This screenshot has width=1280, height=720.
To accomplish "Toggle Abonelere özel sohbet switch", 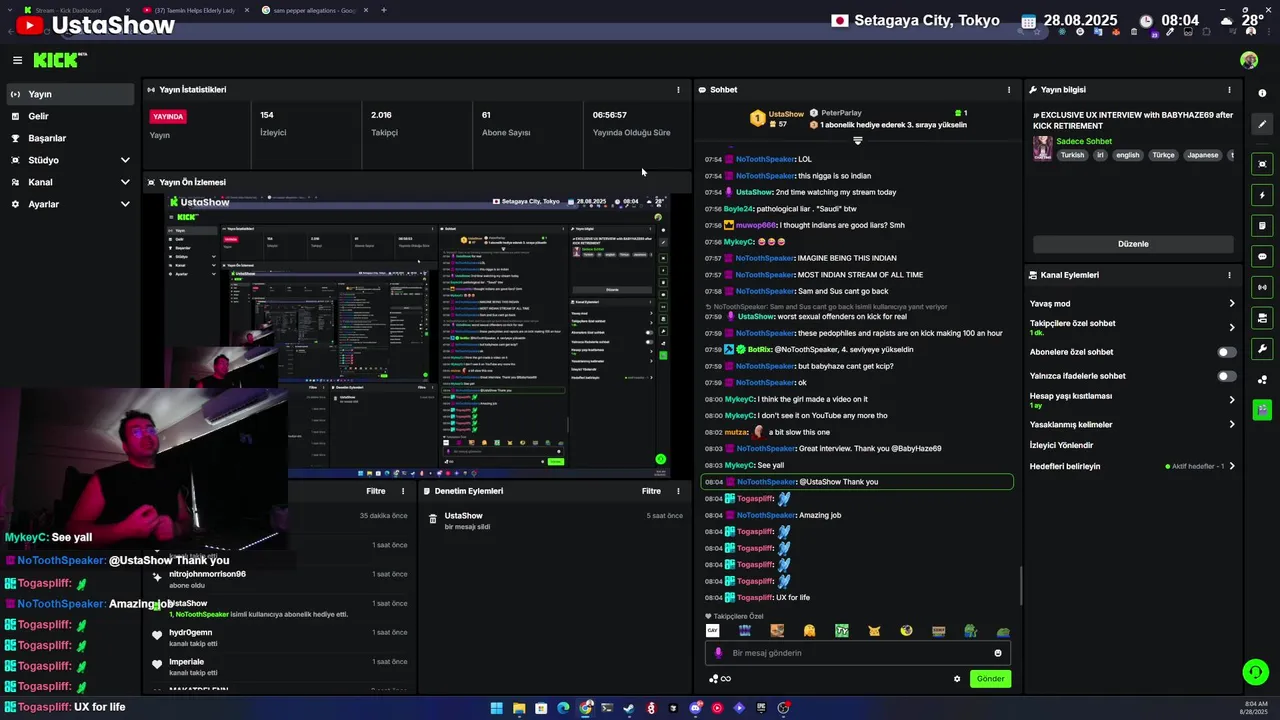I will point(1226,352).
